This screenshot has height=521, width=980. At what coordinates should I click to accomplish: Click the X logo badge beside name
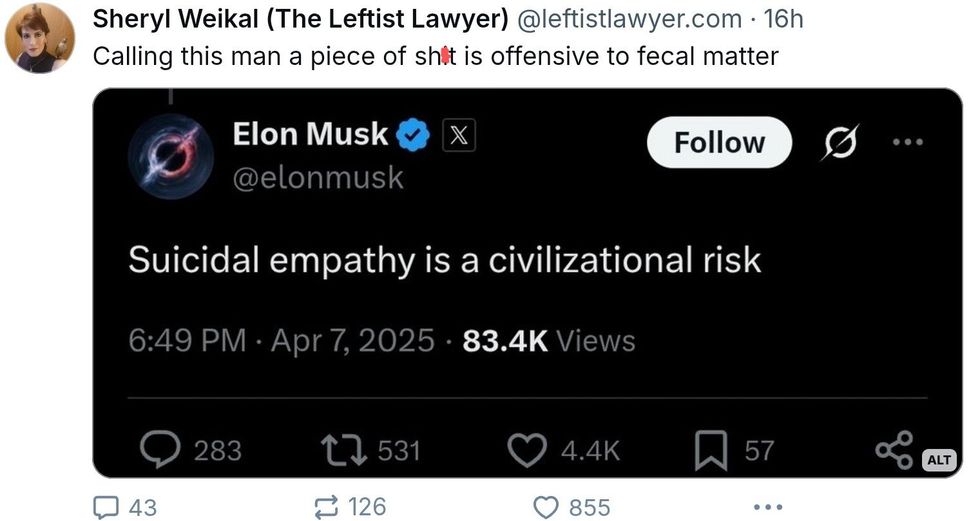click(457, 135)
